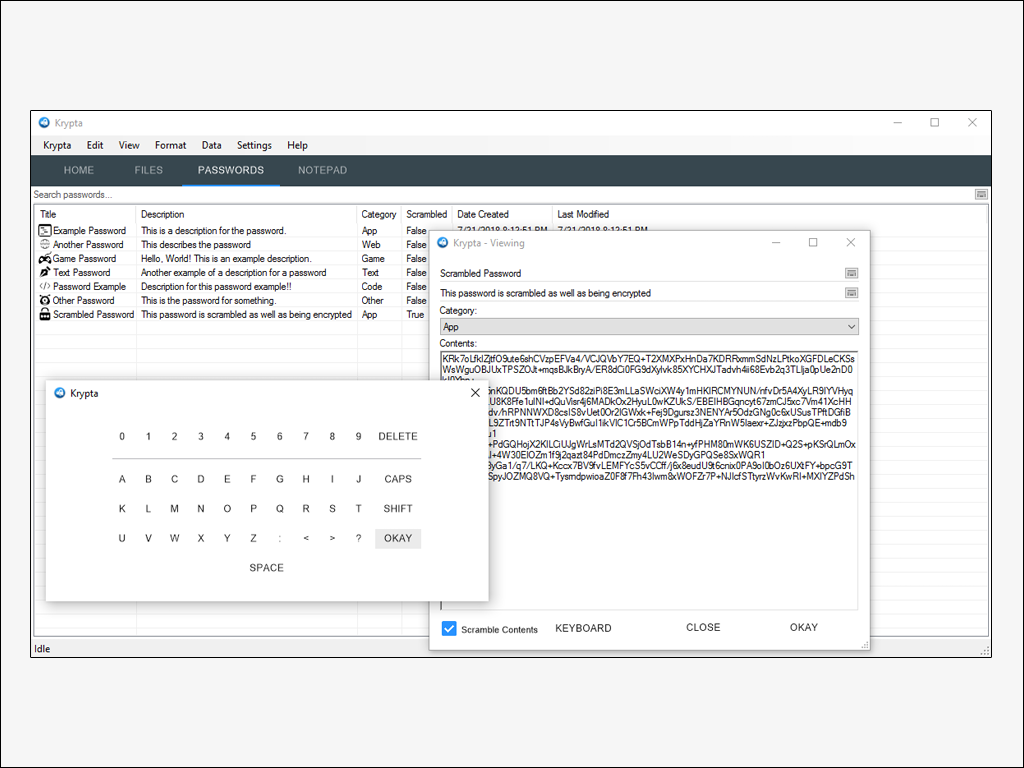Click the number 5 key
1024x768 pixels.
tap(253, 436)
